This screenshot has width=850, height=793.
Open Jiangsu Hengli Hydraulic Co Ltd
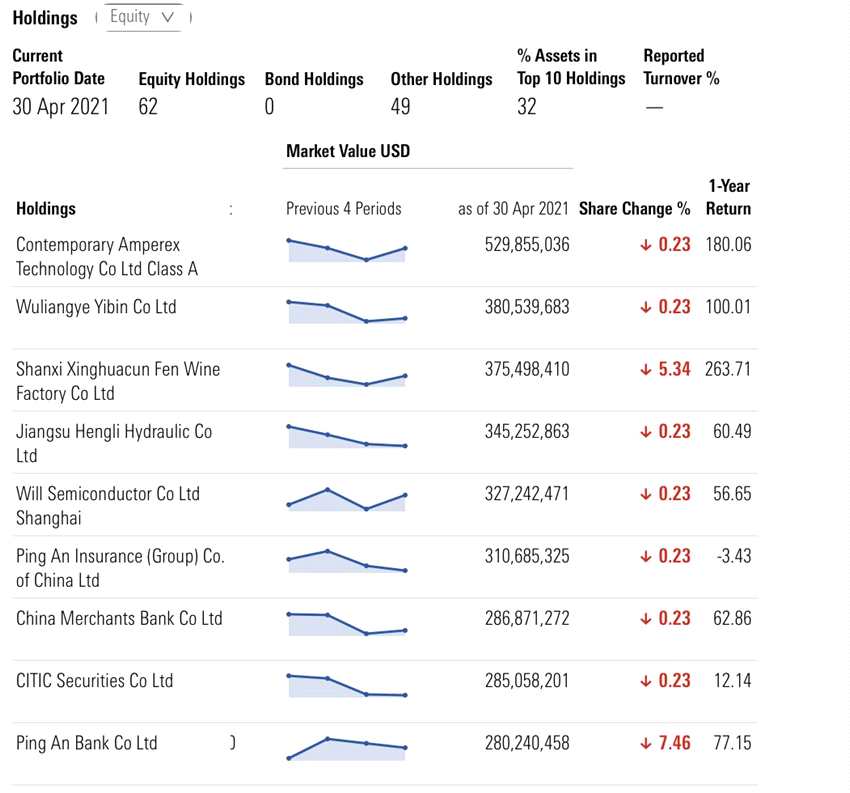(114, 443)
